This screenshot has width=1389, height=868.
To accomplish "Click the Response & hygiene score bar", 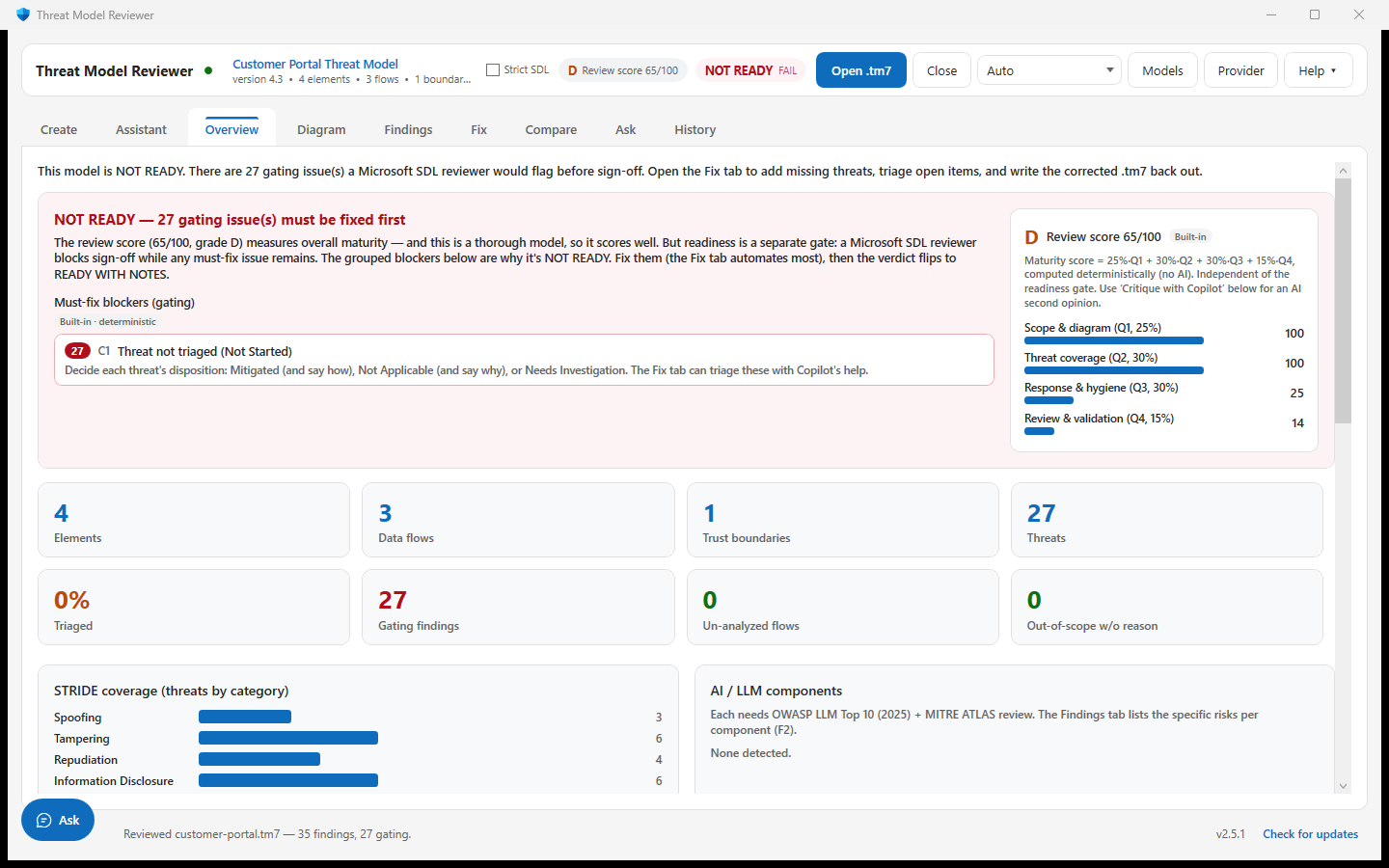I will [1049, 400].
